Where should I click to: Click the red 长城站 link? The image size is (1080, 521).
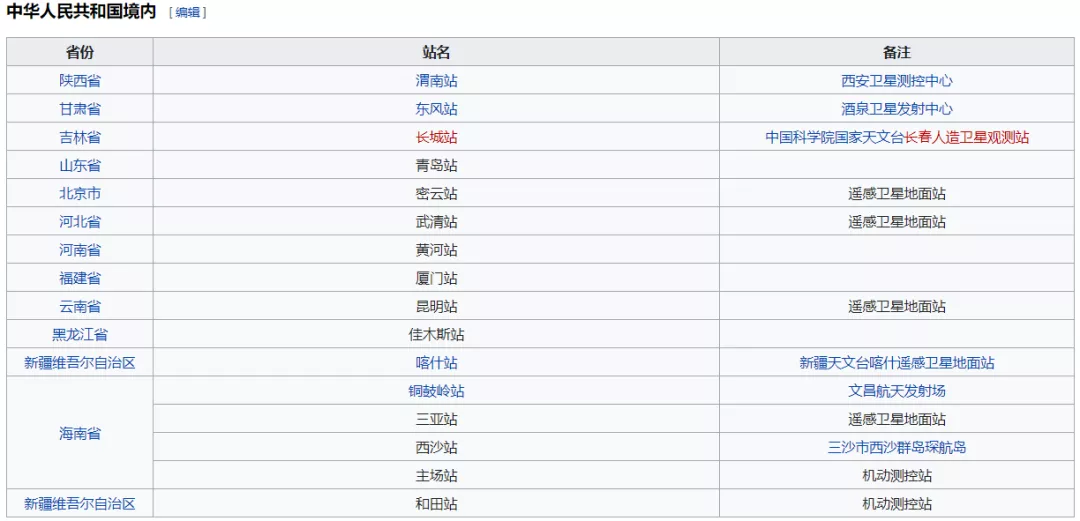(436, 137)
